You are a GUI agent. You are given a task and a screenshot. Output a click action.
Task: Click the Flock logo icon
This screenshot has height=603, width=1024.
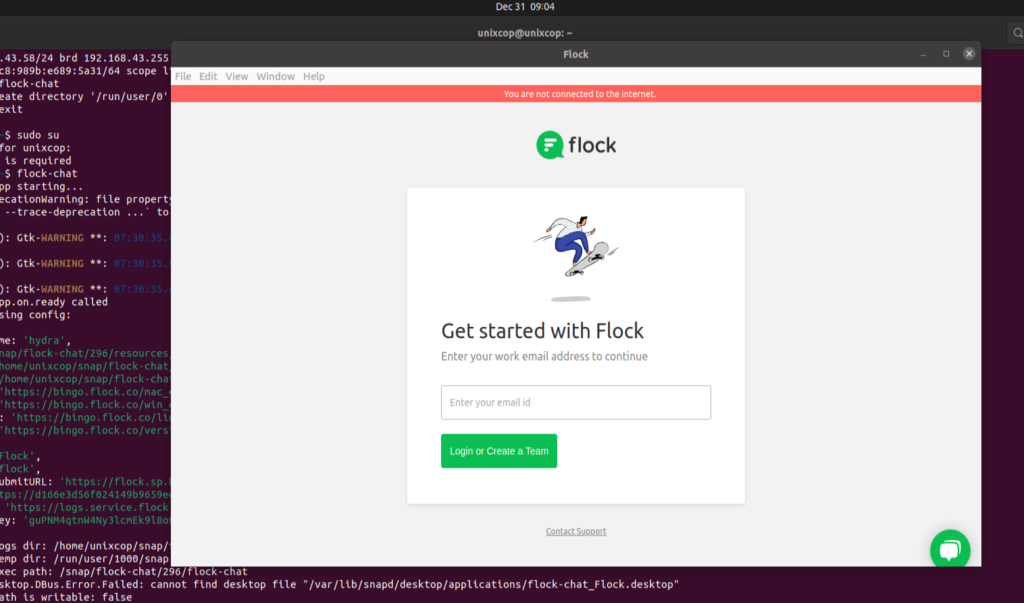click(x=550, y=145)
